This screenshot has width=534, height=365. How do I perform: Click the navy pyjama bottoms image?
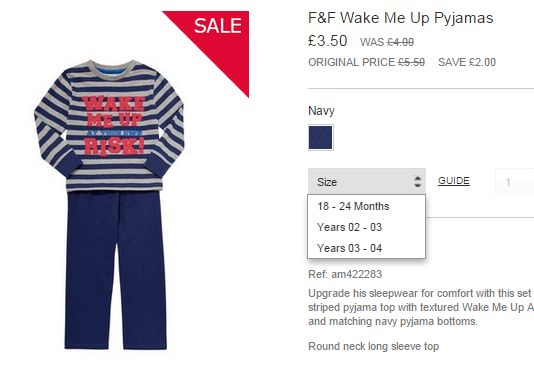pyautogui.click(x=116, y=270)
